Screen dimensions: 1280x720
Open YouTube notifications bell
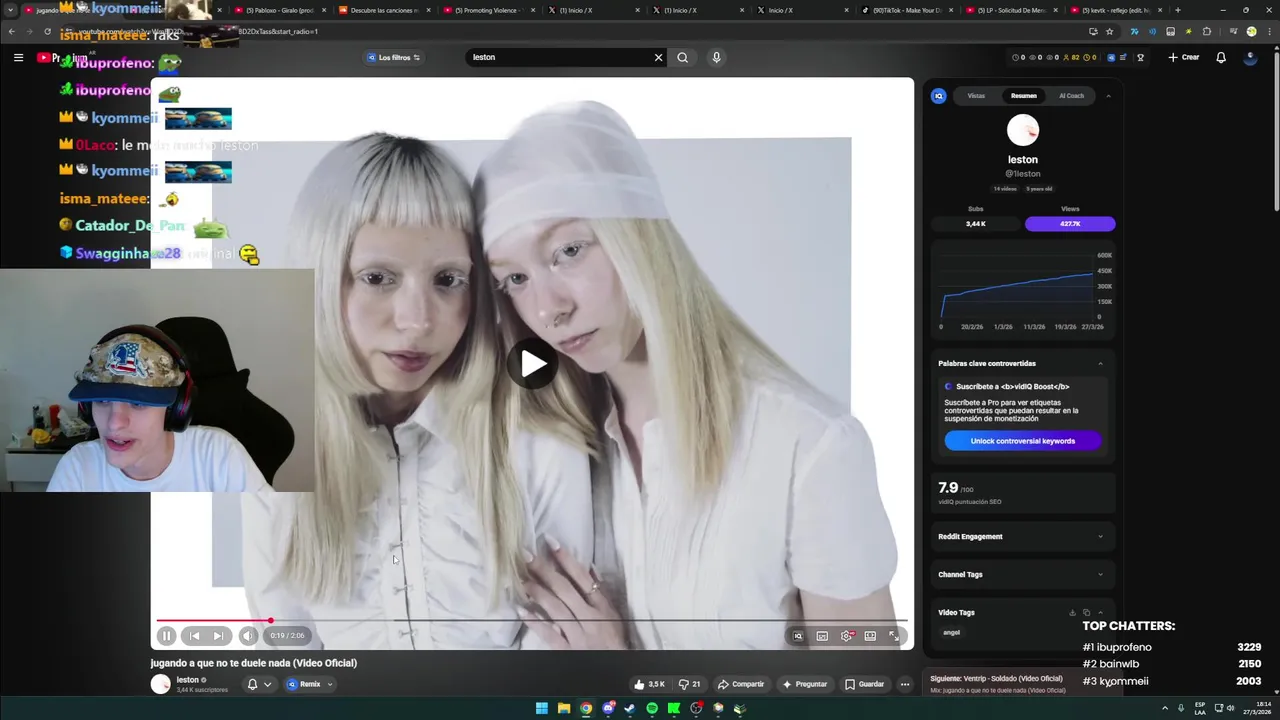click(1221, 57)
